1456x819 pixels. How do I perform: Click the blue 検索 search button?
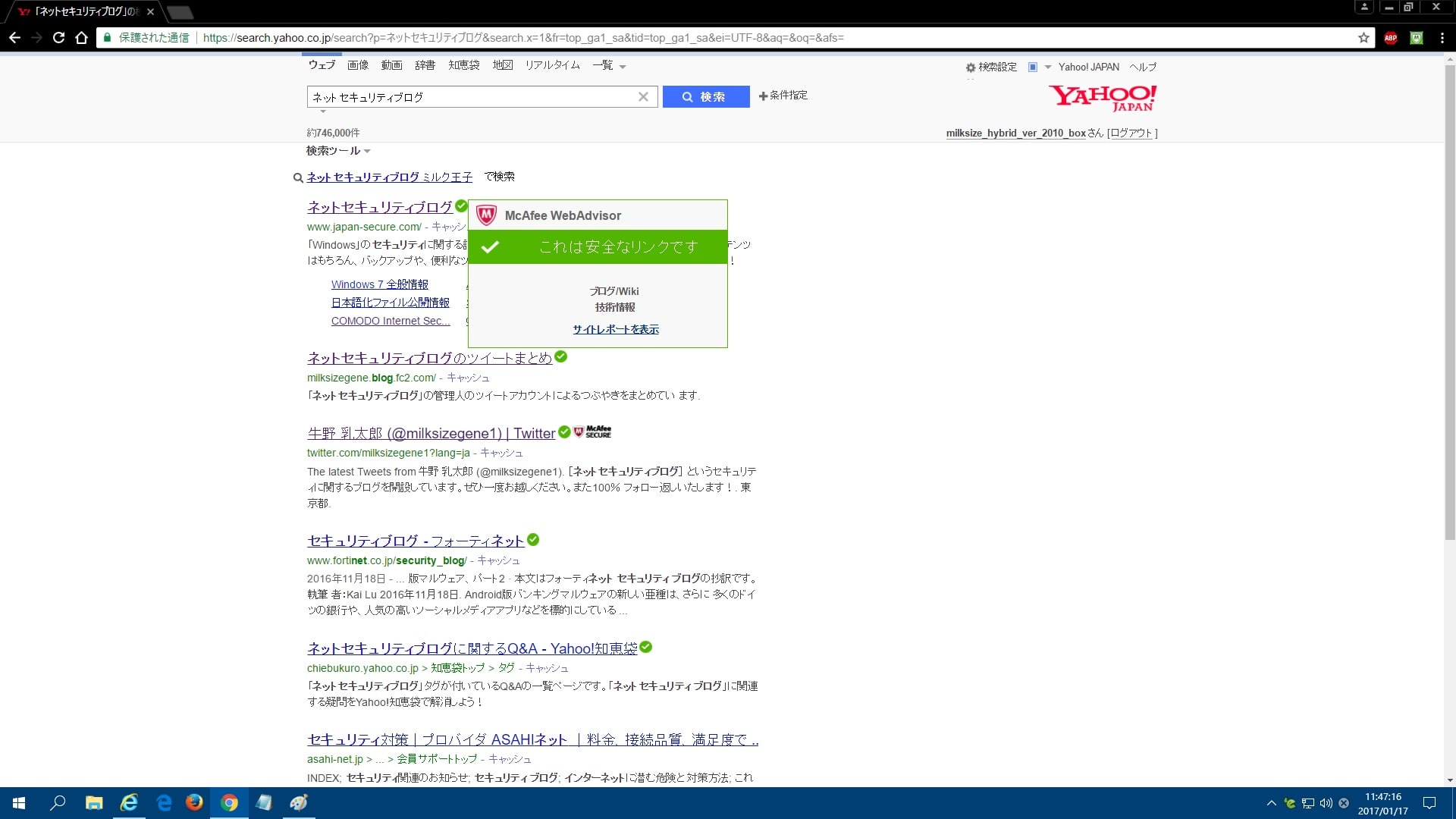pyautogui.click(x=706, y=96)
